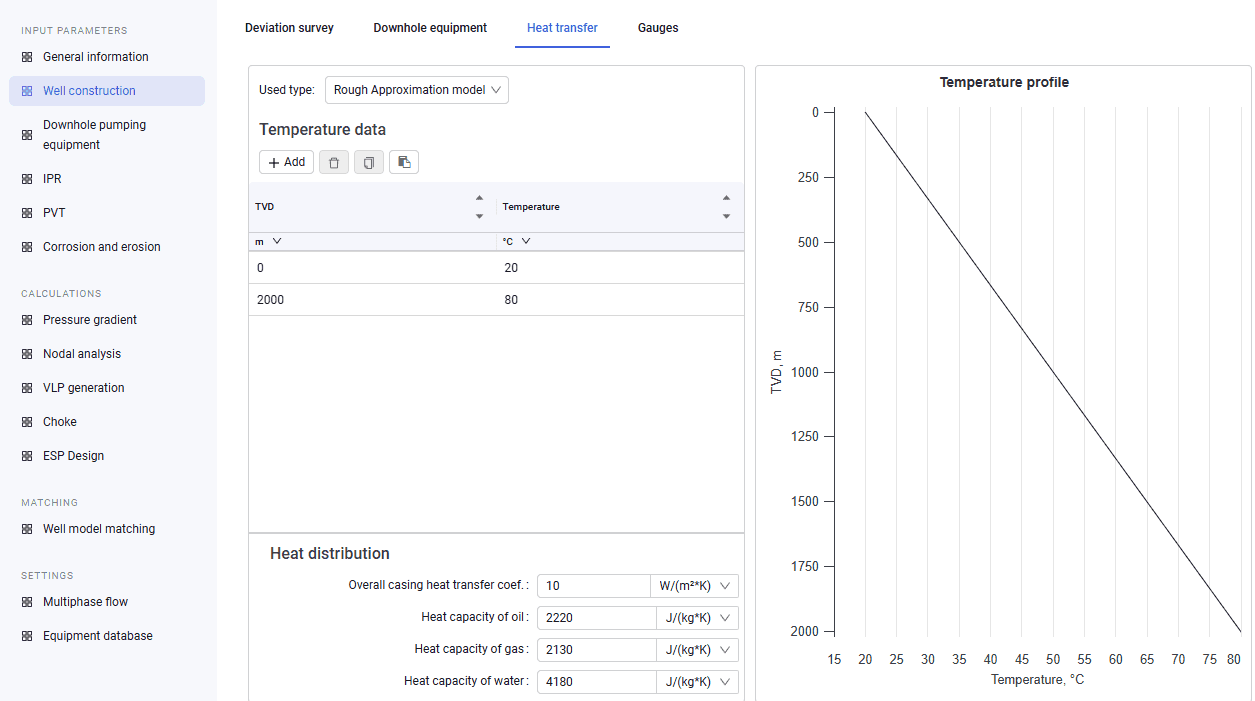Click the copy rows icon in Temperature data

369,162
